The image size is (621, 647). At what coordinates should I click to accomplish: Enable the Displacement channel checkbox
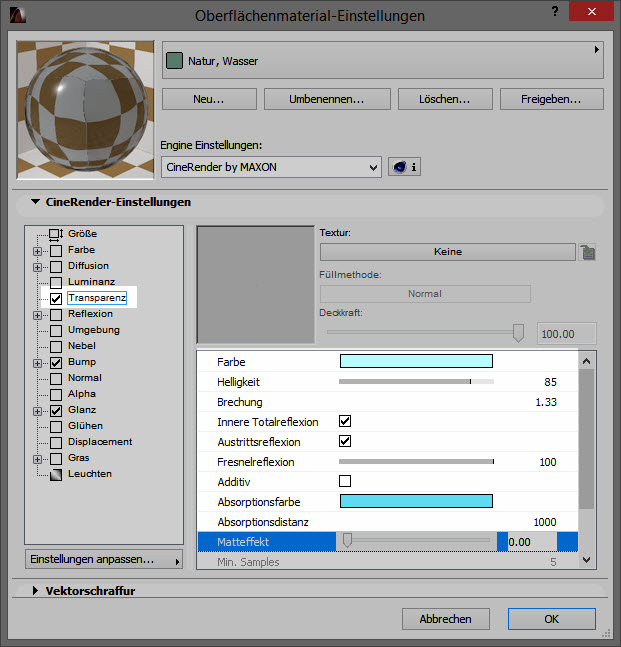pos(56,443)
